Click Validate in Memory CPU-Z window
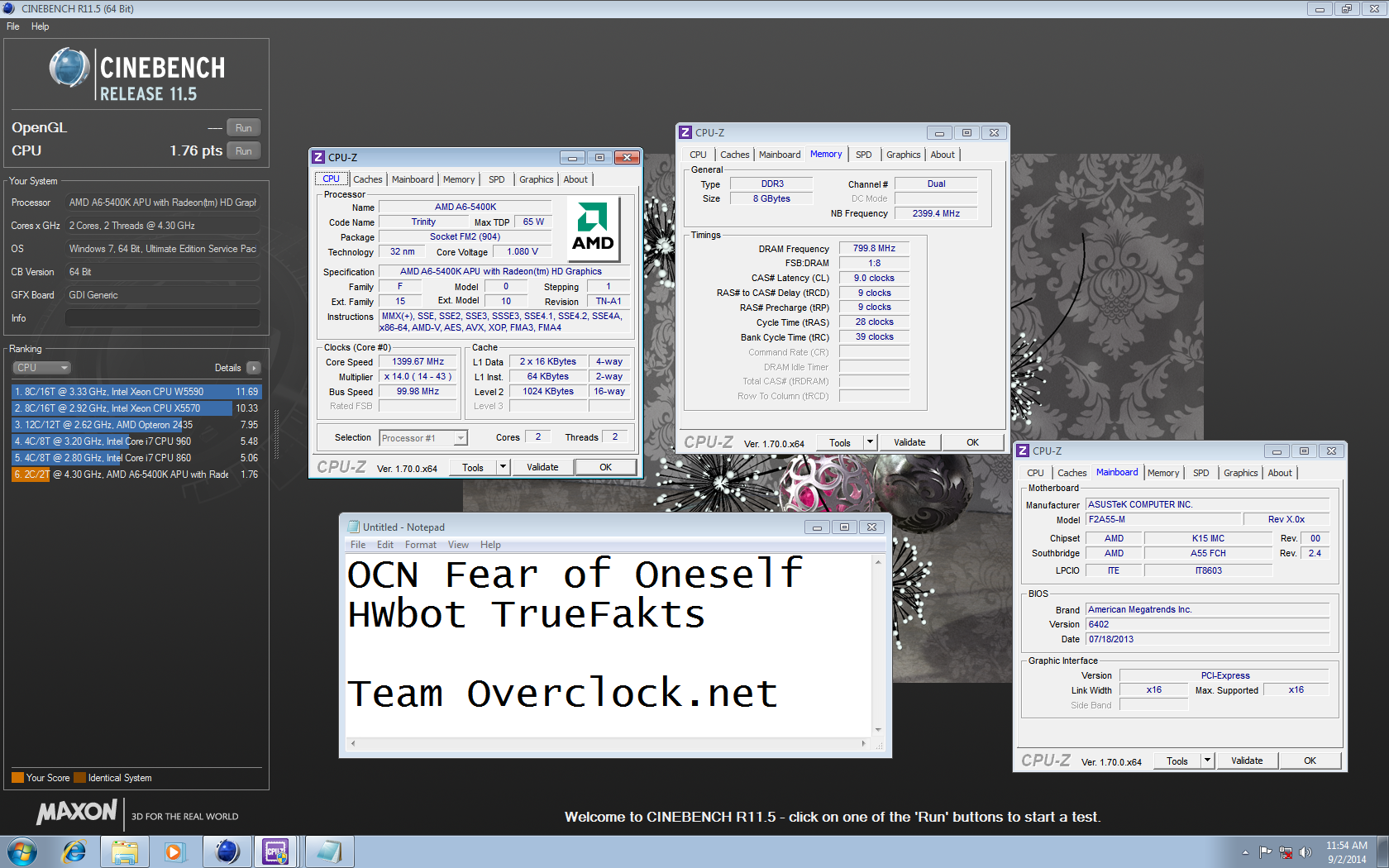Viewport: 1389px width, 868px height. click(909, 442)
